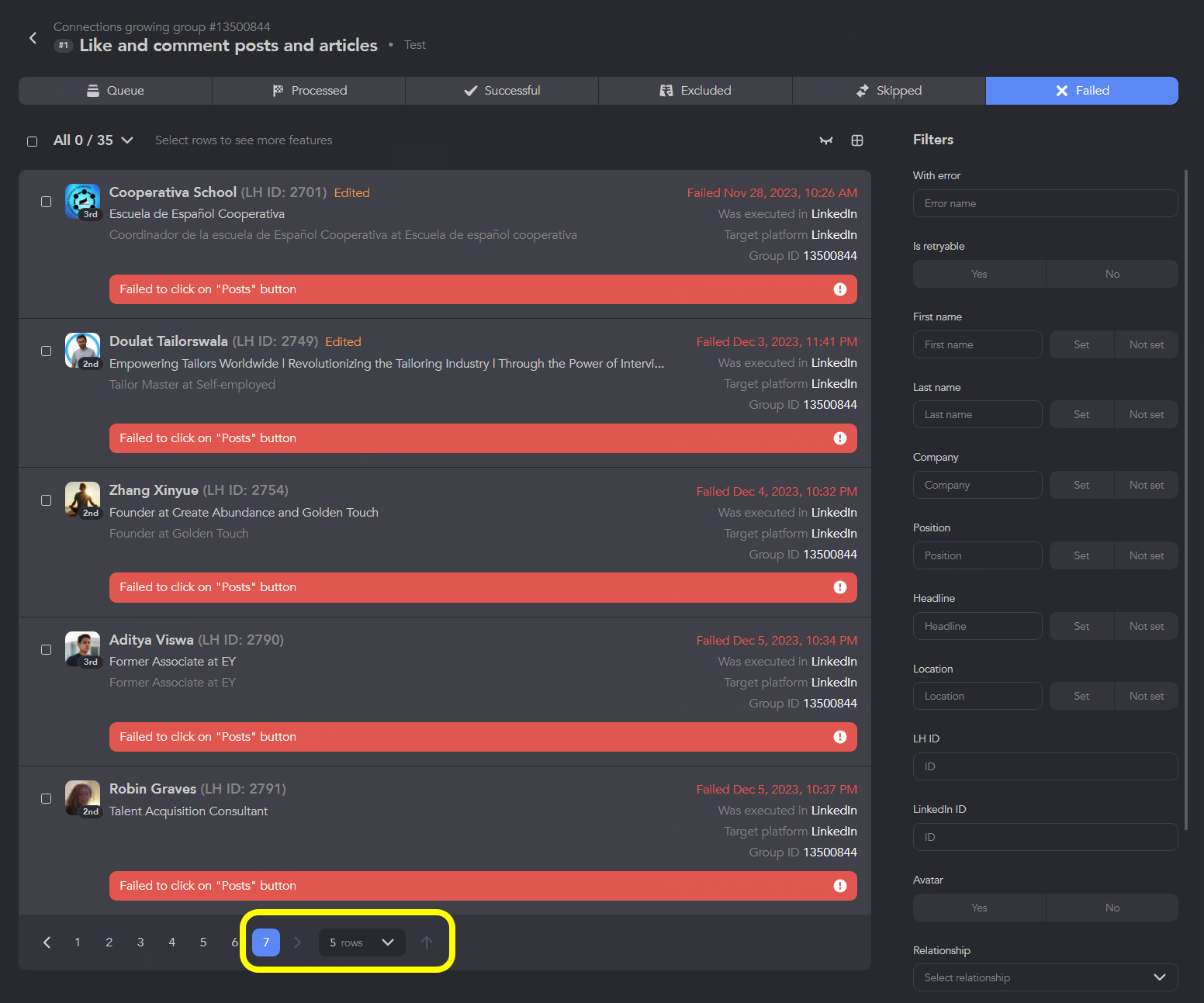
Task: Click Not set for Company filter
Action: 1146,485
